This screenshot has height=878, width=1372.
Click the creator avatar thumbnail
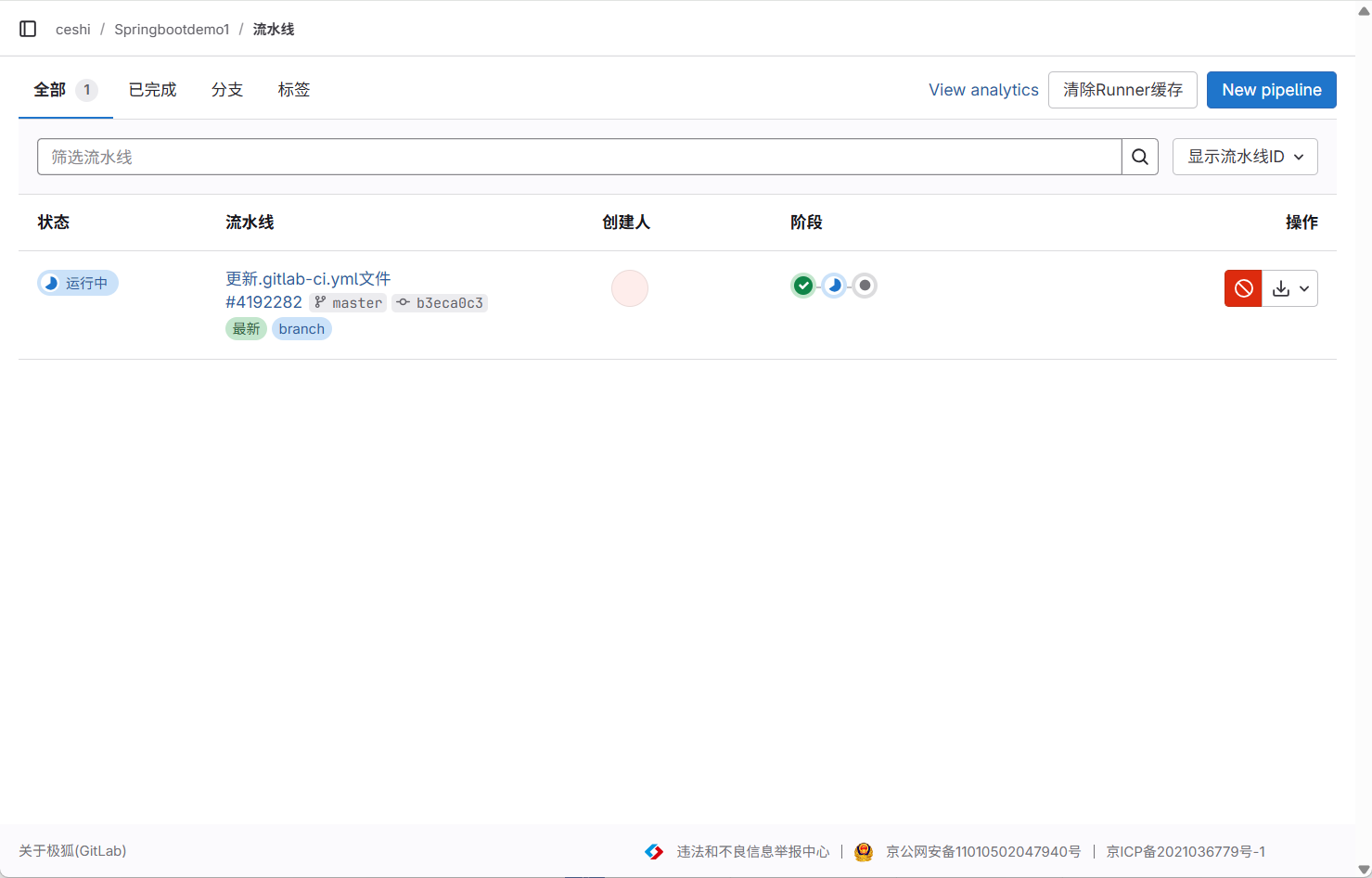630,288
